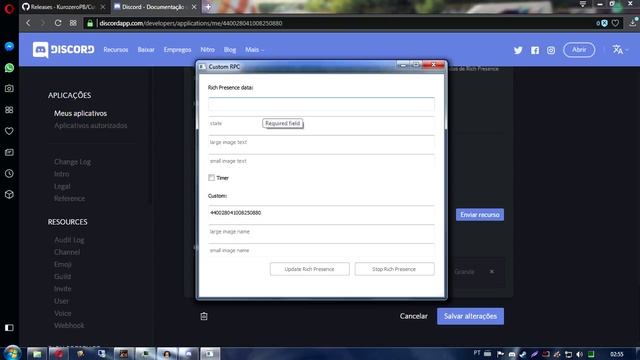Open the Audit Log resource link

tap(69, 240)
